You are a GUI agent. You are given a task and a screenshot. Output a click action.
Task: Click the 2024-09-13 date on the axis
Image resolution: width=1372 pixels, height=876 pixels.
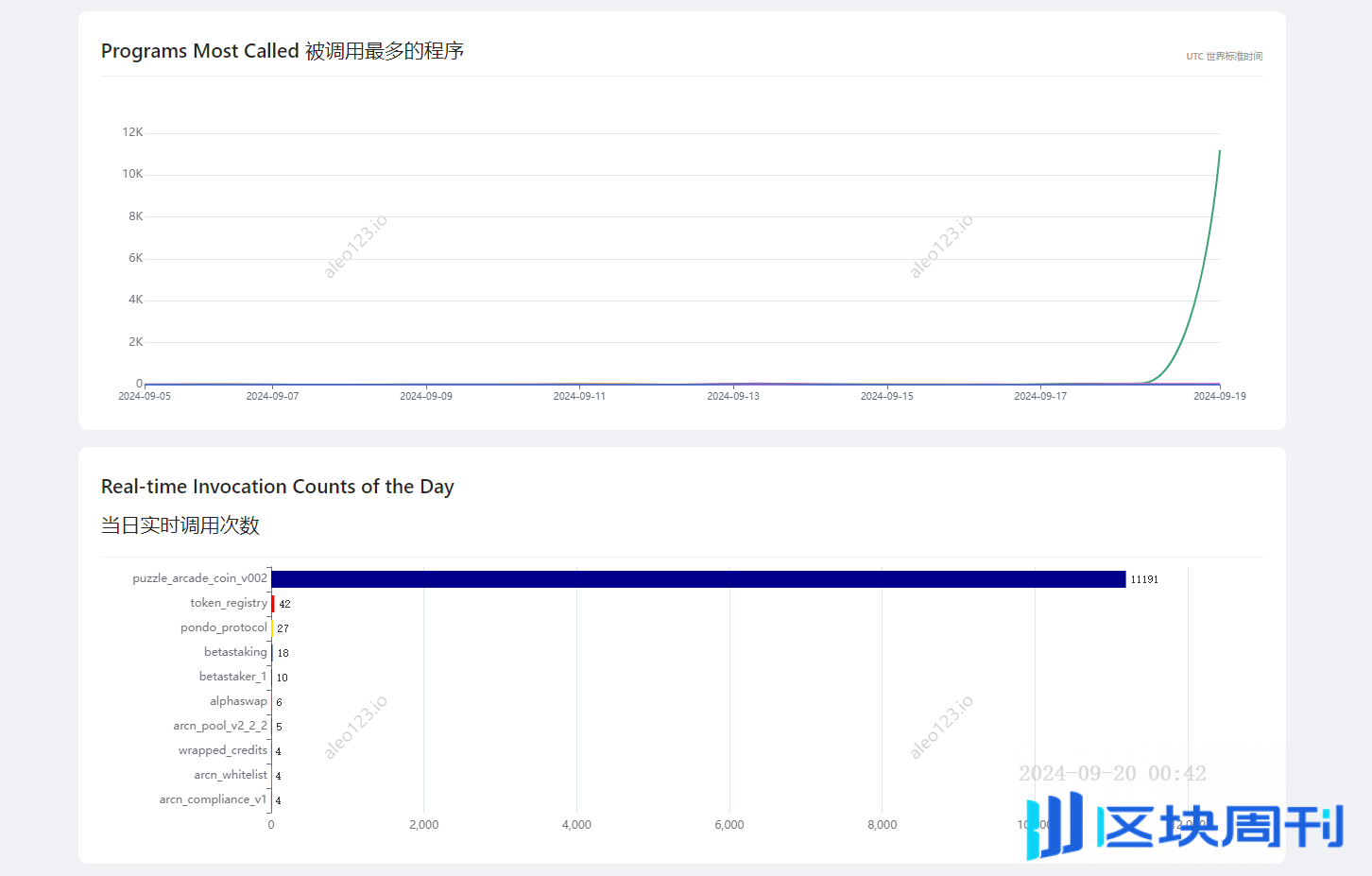733,396
